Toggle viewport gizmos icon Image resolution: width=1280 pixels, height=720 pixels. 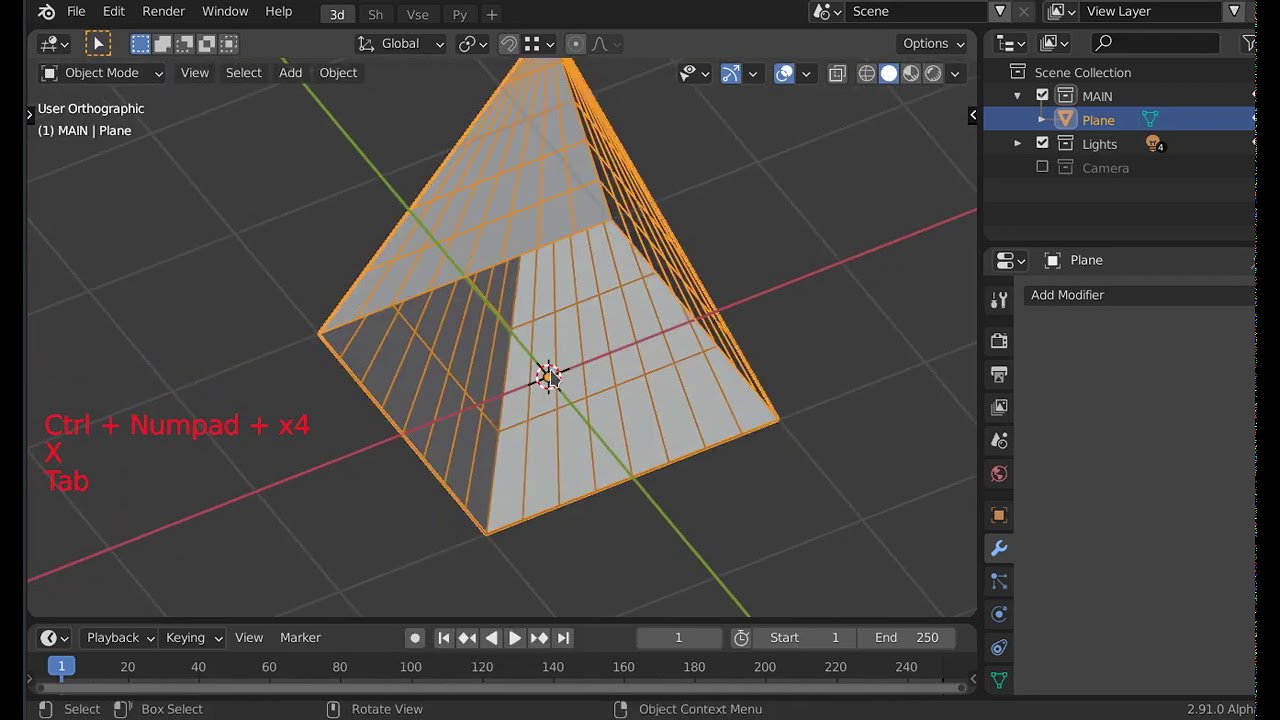[731, 73]
